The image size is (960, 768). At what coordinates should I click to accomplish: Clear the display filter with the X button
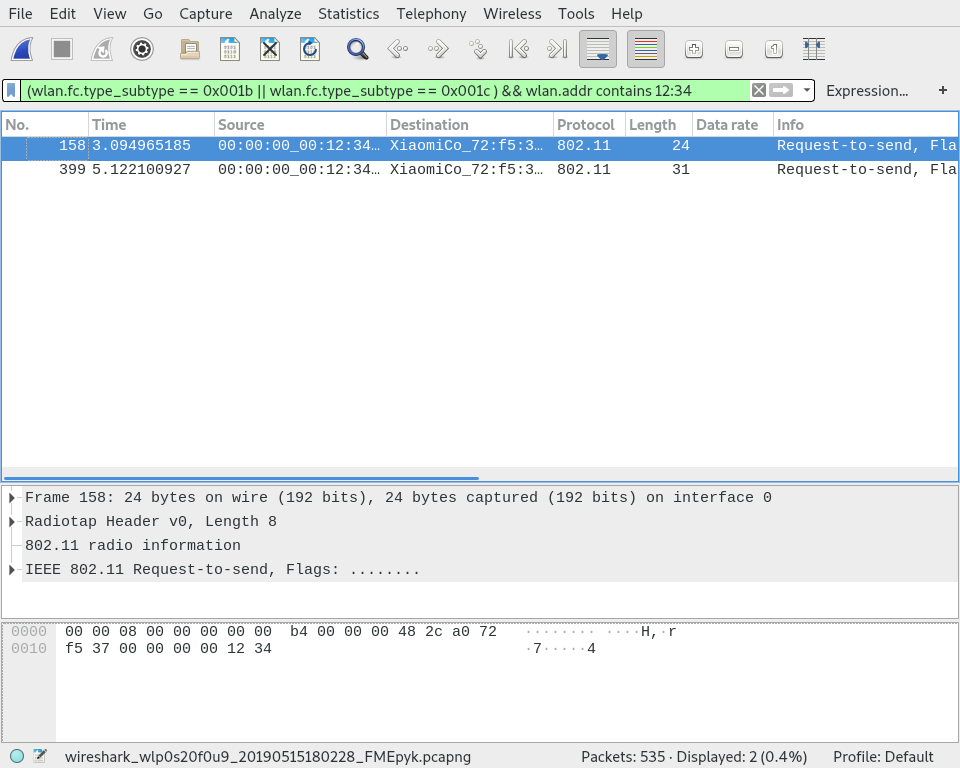tap(758, 90)
